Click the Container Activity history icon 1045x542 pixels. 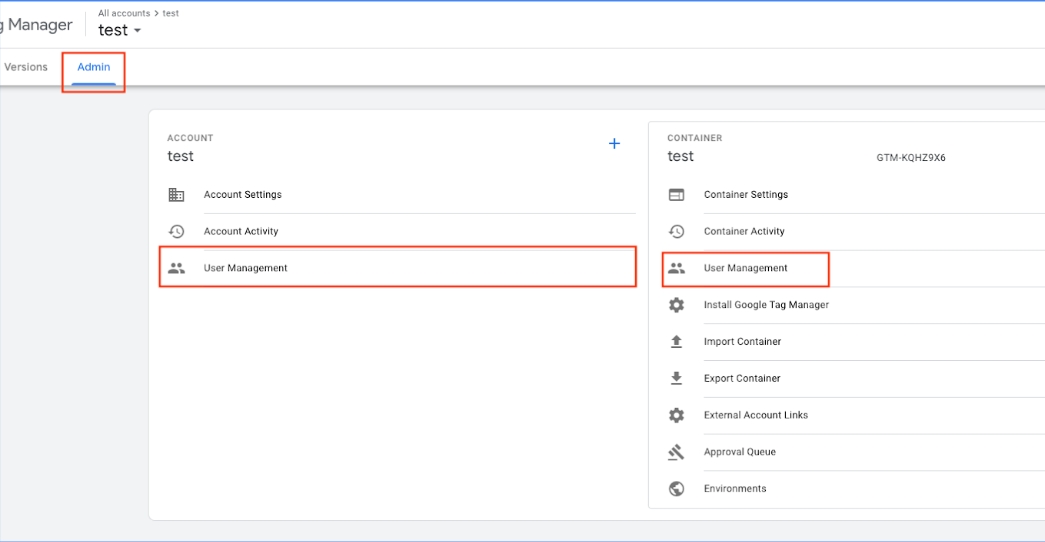pos(676,231)
